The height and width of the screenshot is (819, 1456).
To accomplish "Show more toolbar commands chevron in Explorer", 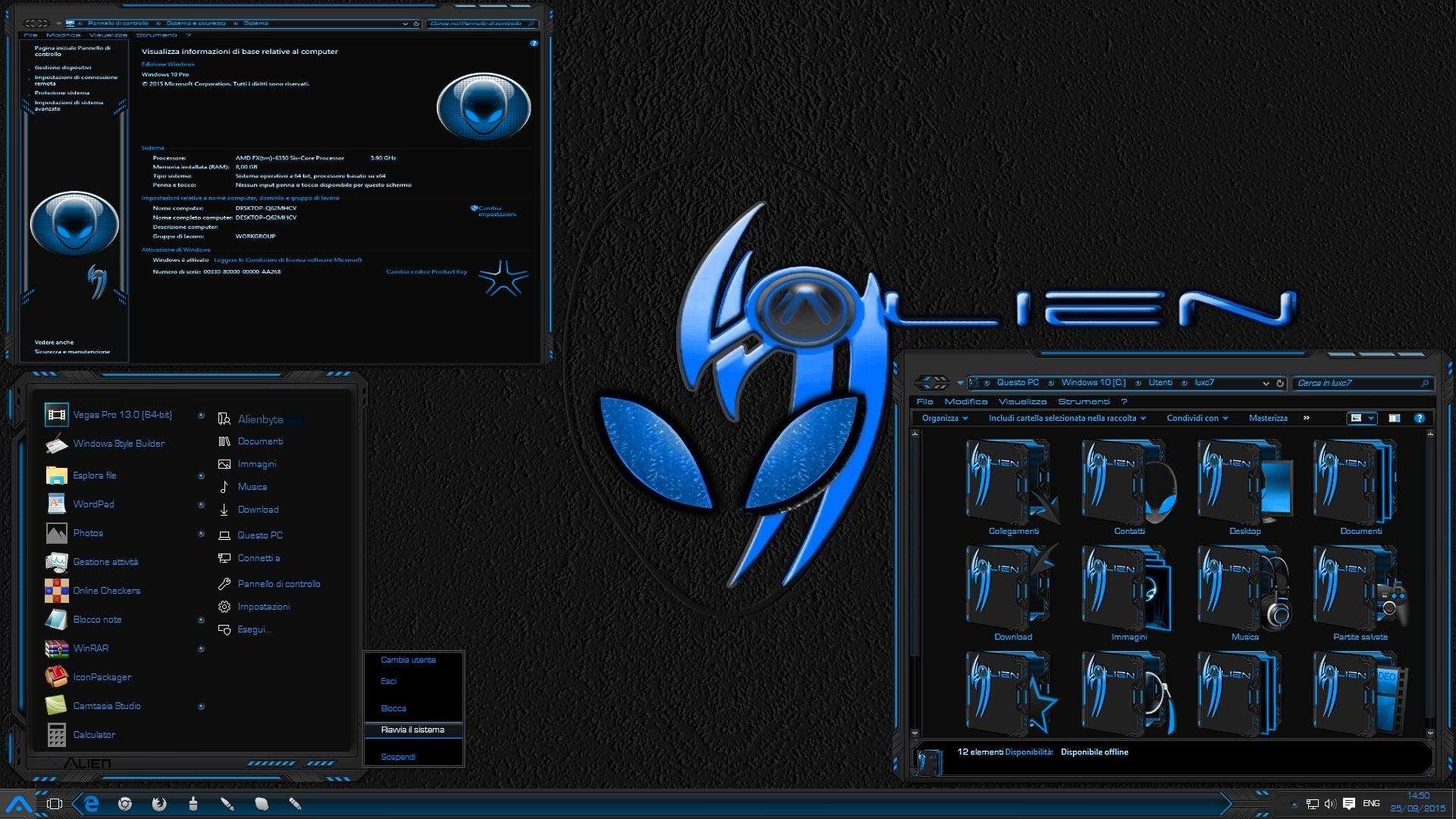I will pyautogui.click(x=1306, y=418).
